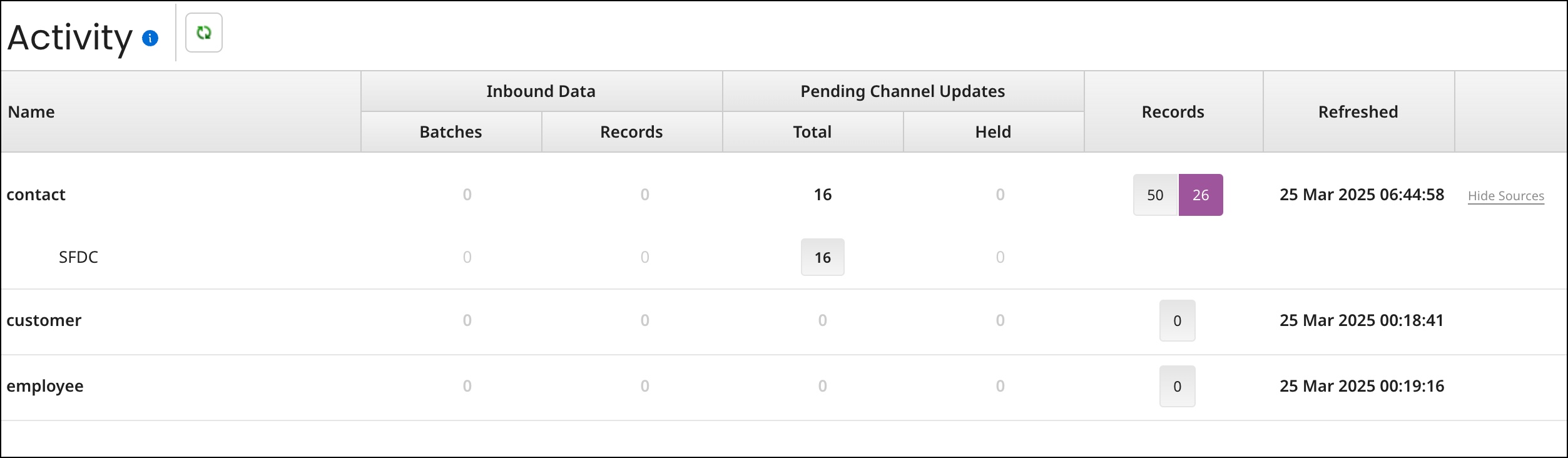Click Hide Sources for the contact row

click(x=1505, y=195)
